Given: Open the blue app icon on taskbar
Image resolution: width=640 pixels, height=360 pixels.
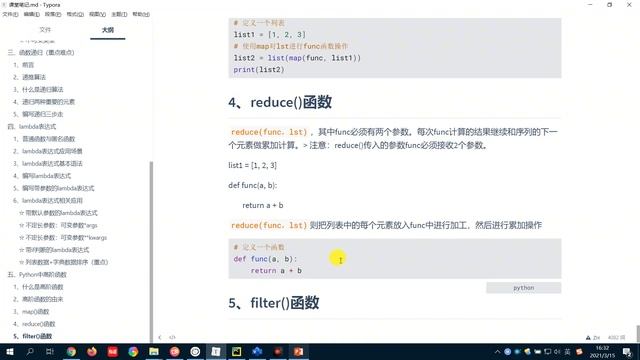Looking at the screenshot, I should pos(257,351).
